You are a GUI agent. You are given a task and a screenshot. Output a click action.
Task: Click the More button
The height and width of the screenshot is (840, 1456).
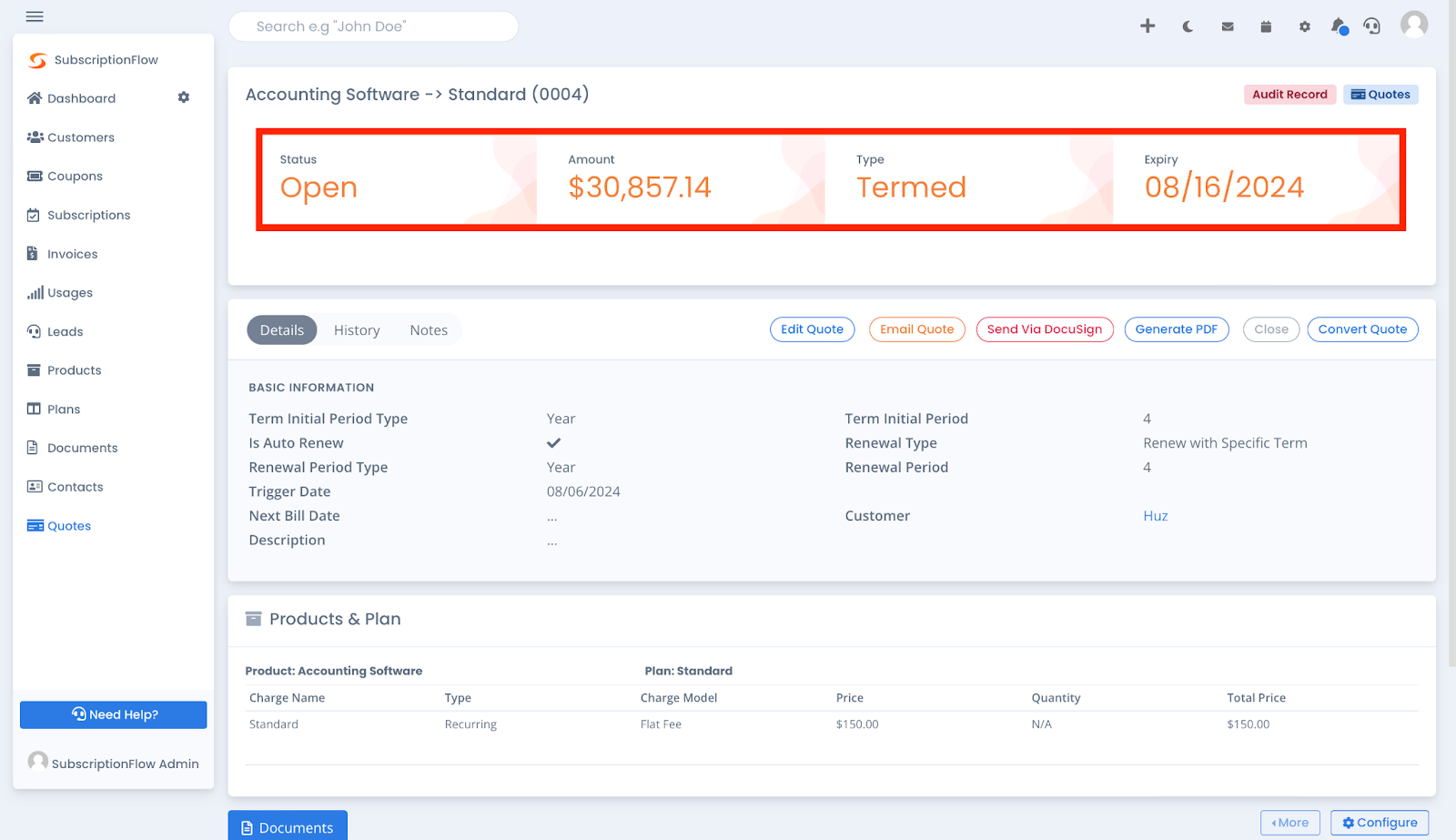coord(1290,823)
